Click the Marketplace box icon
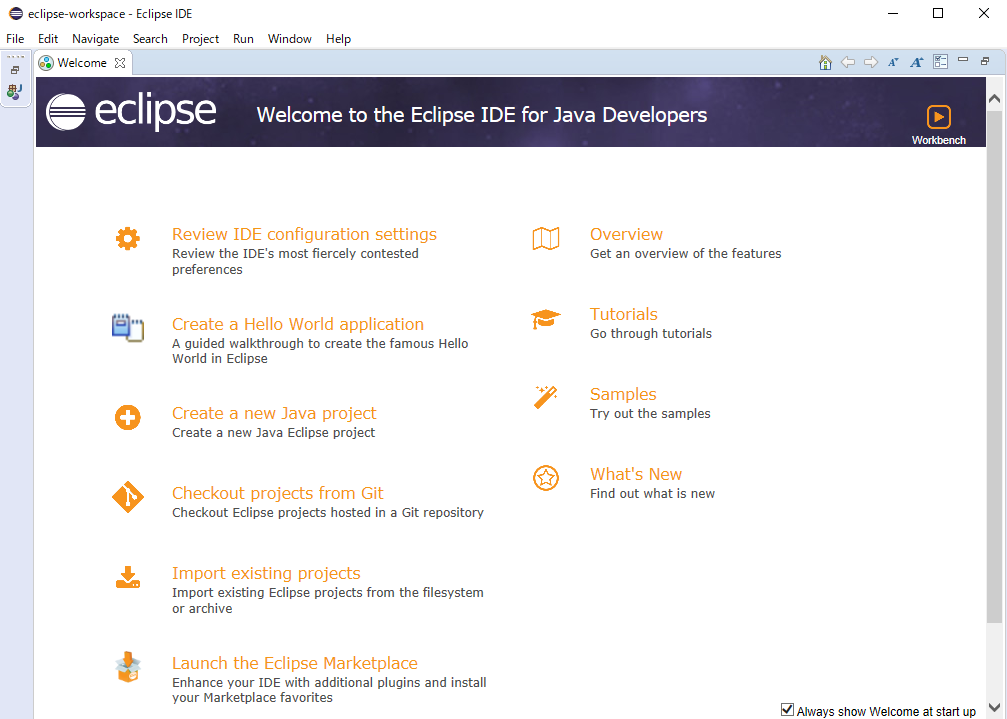This screenshot has width=1007, height=719. click(128, 667)
